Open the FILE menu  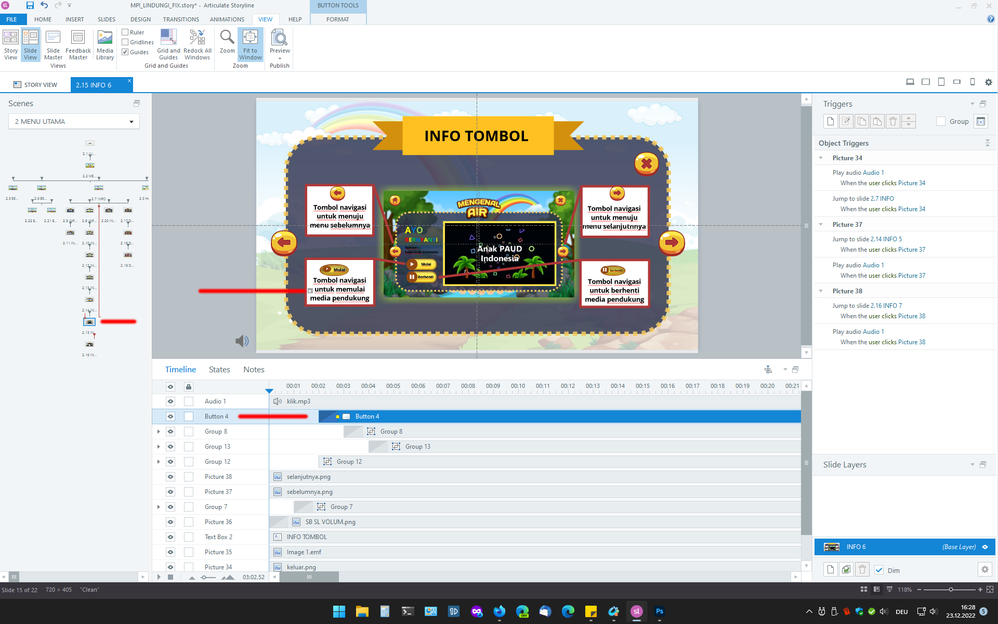point(11,19)
